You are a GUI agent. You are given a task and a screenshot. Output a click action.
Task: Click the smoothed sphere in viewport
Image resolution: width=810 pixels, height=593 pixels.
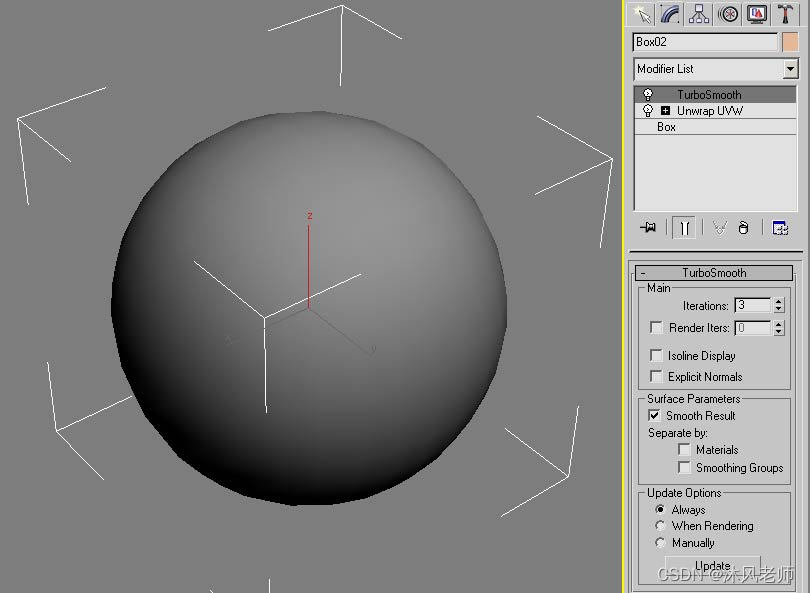pos(309,309)
